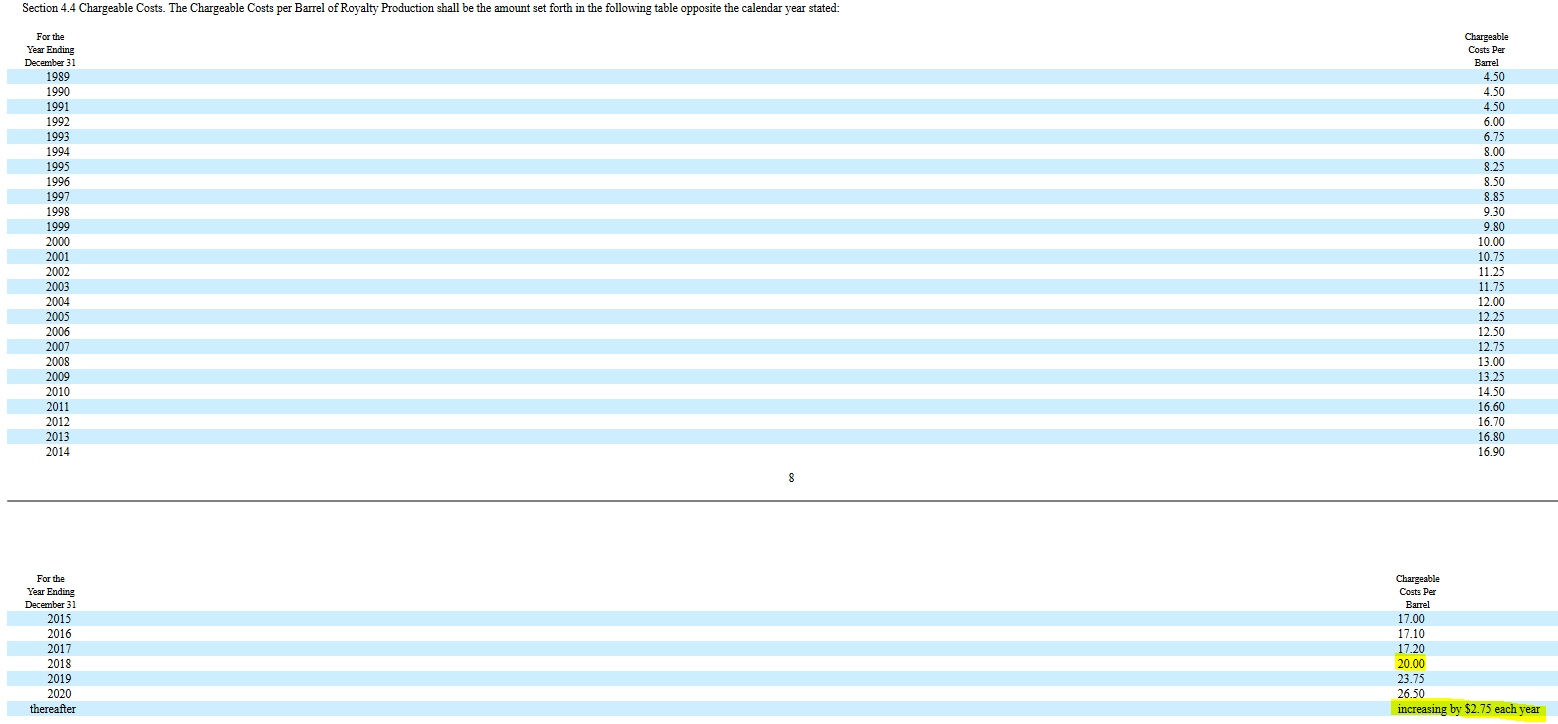Image resolution: width=1558 pixels, height=724 pixels.
Task: Click the 12.00 cost value
Action: [1491, 301]
